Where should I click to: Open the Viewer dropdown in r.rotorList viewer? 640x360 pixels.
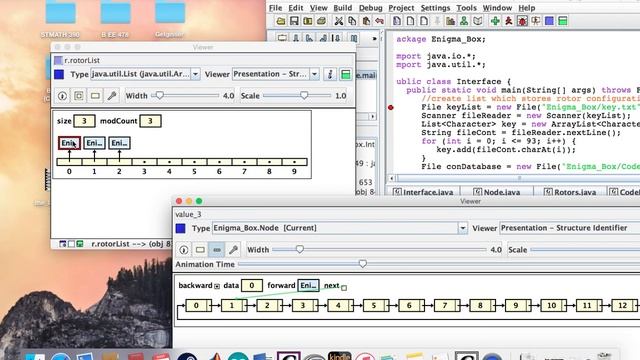(x=314, y=74)
